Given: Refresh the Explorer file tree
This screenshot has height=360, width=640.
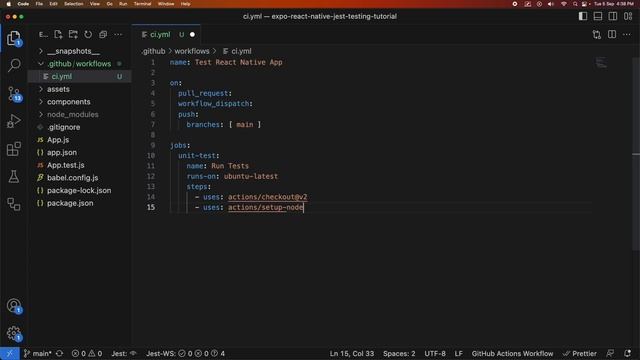Looking at the screenshot, I should [x=88, y=34].
